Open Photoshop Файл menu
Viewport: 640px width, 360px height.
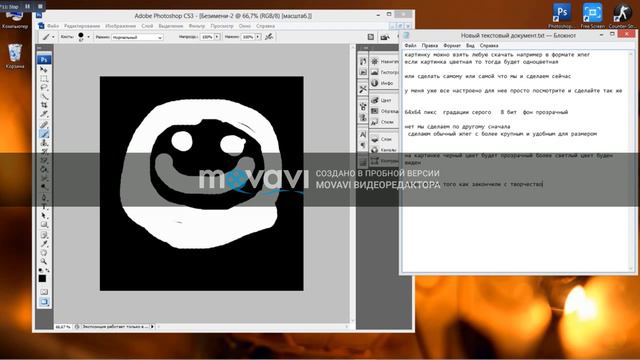pos(53,26)
